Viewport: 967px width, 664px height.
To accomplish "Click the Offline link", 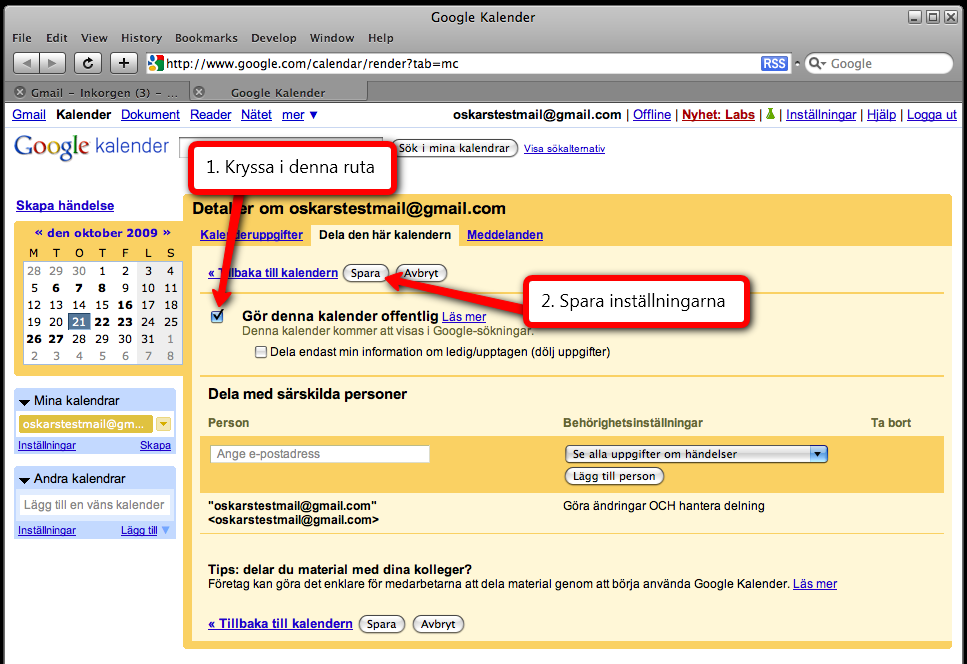I will 652,115.
